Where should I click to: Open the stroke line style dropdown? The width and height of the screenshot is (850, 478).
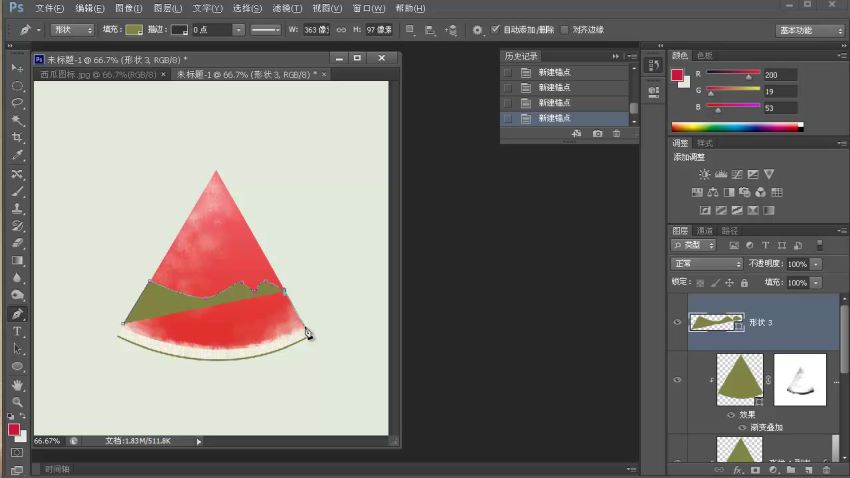[x=266, y=30]
